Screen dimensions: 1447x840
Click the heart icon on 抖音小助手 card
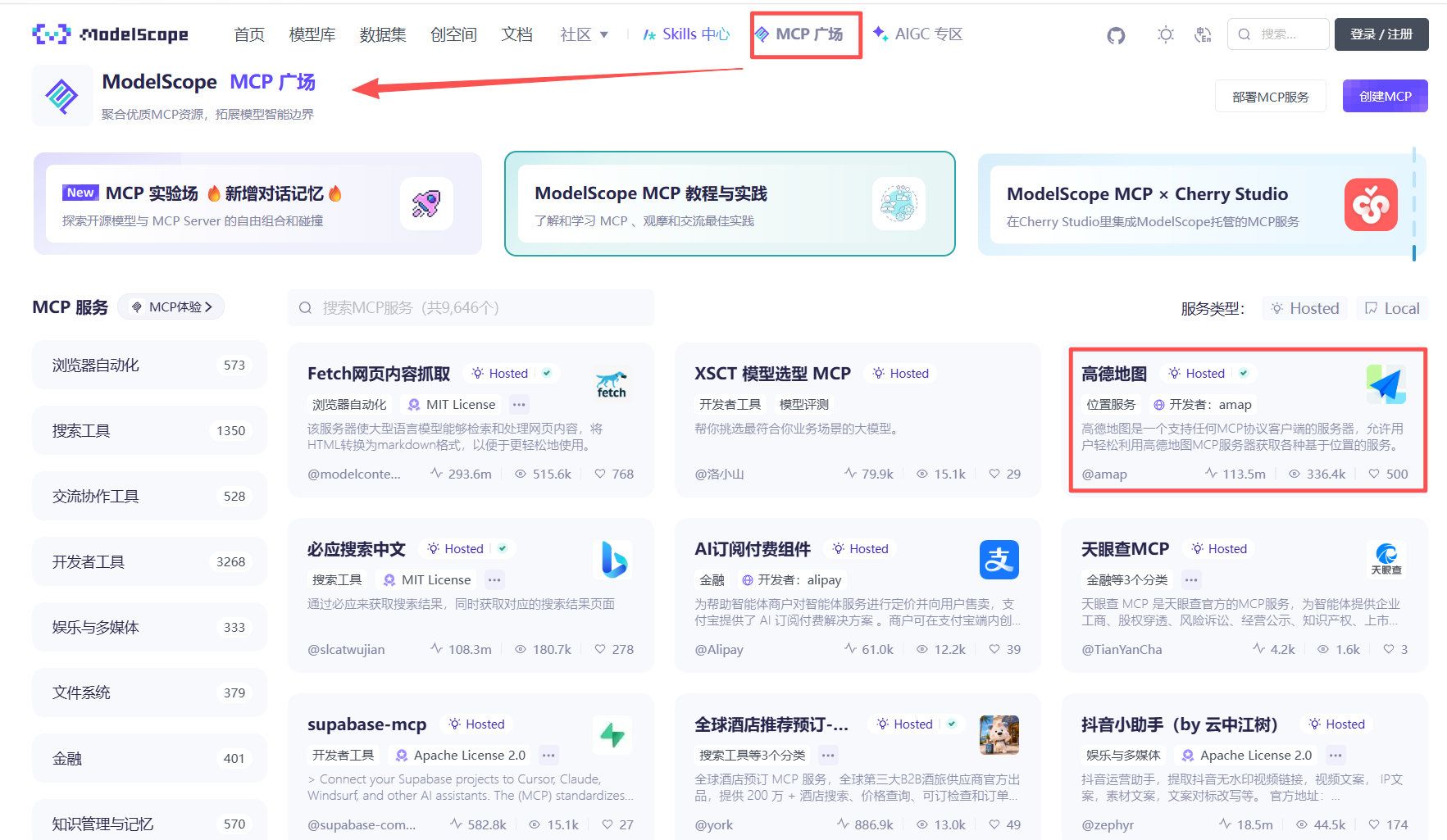click(x=1374, y=824)
